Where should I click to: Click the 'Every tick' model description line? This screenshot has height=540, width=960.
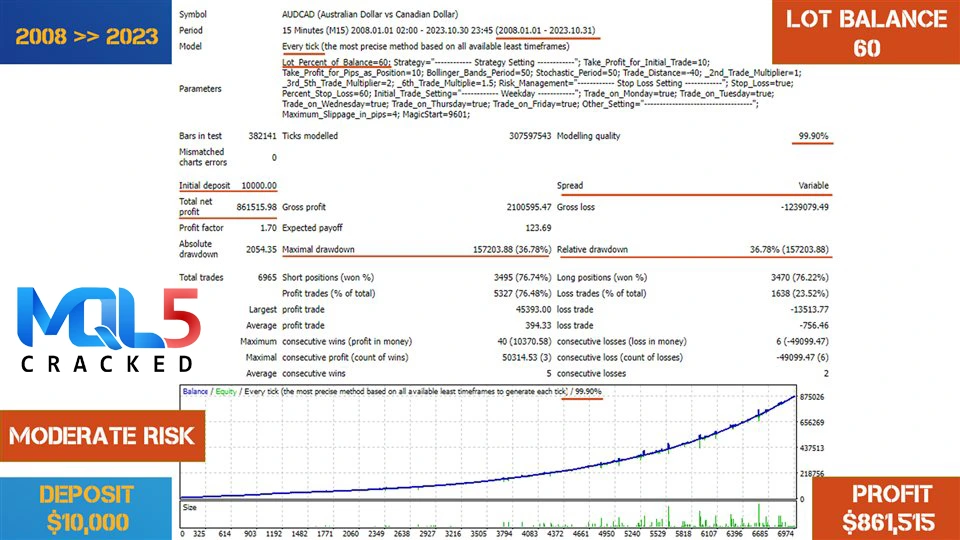[x=426, y=46]
